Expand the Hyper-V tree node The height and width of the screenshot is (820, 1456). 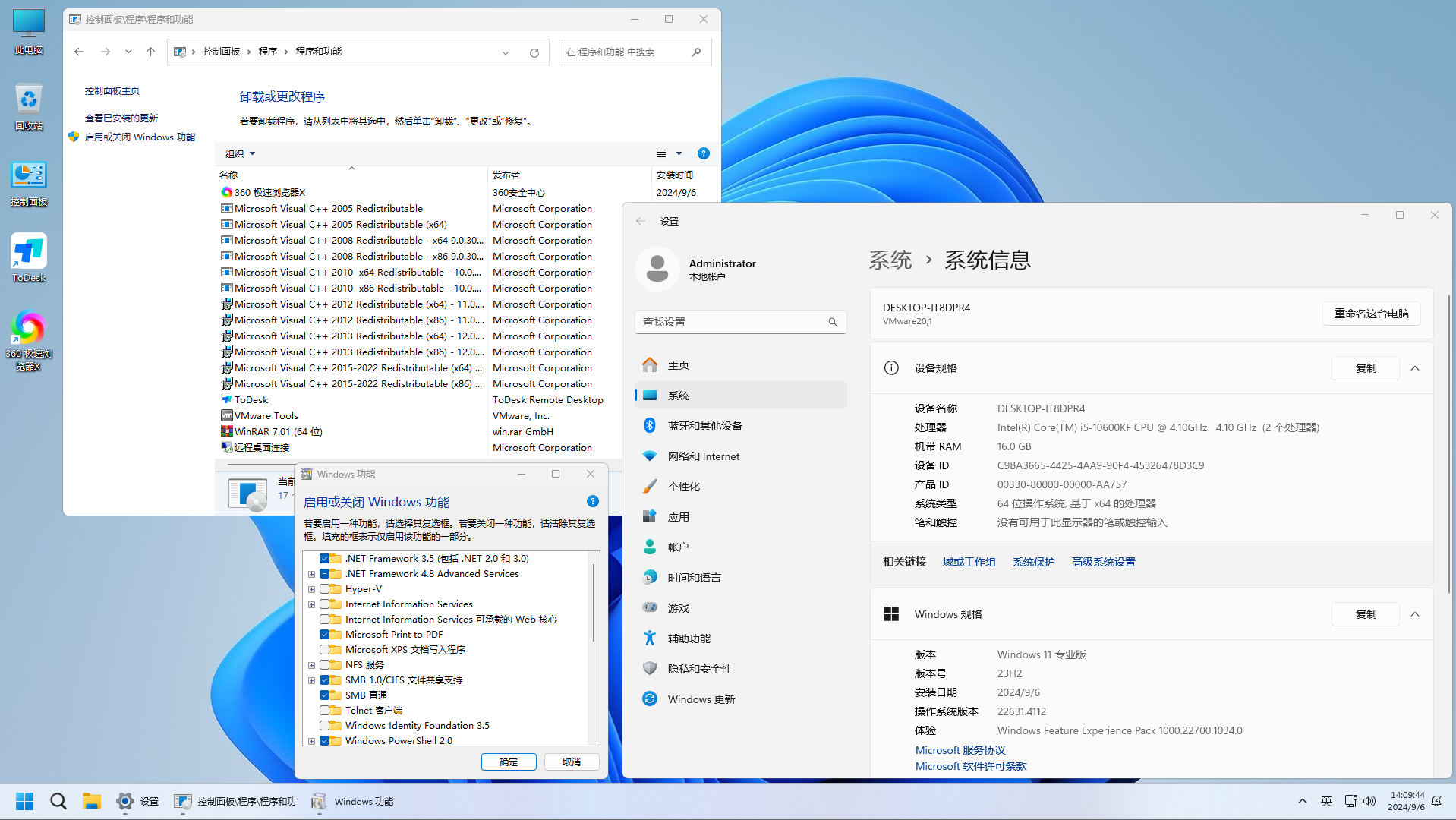(311, 589)
